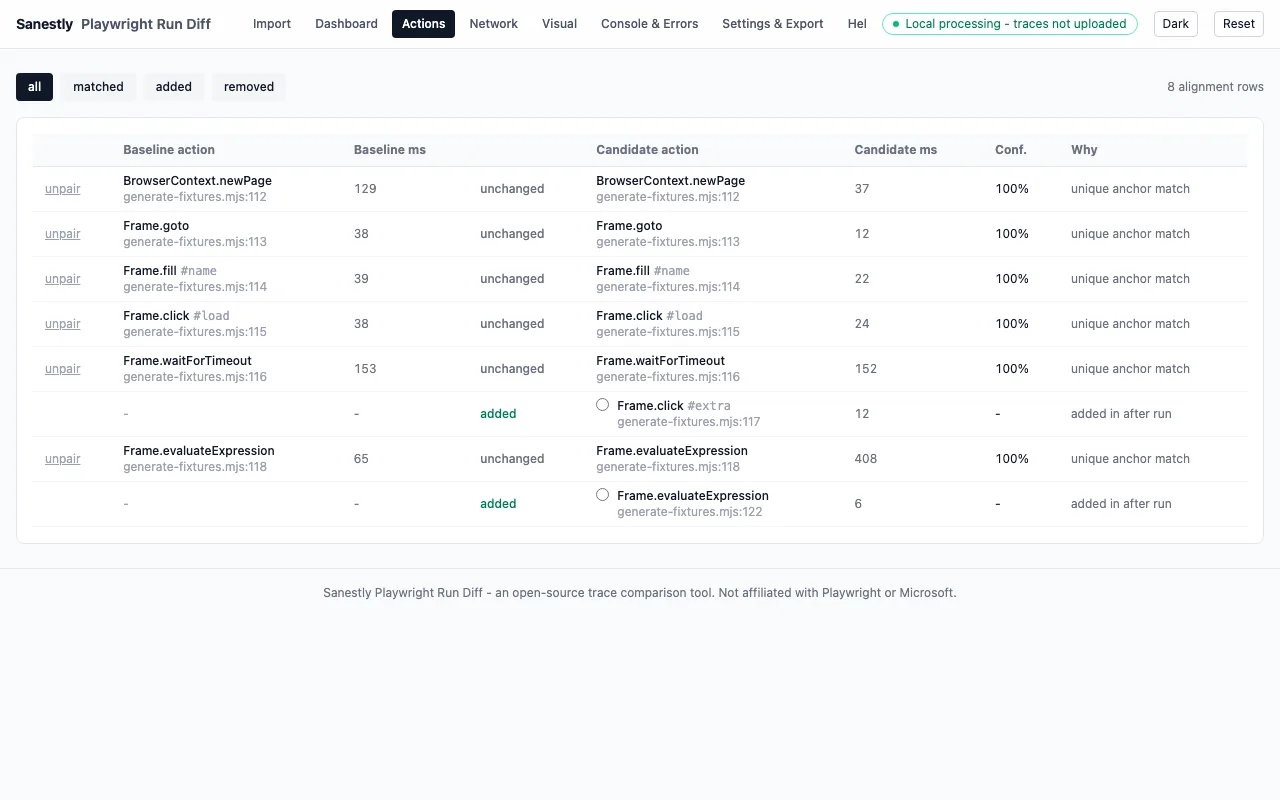
Task: Unpair Frame.evaluateExpression line 118 row
Action: point(63,459)
